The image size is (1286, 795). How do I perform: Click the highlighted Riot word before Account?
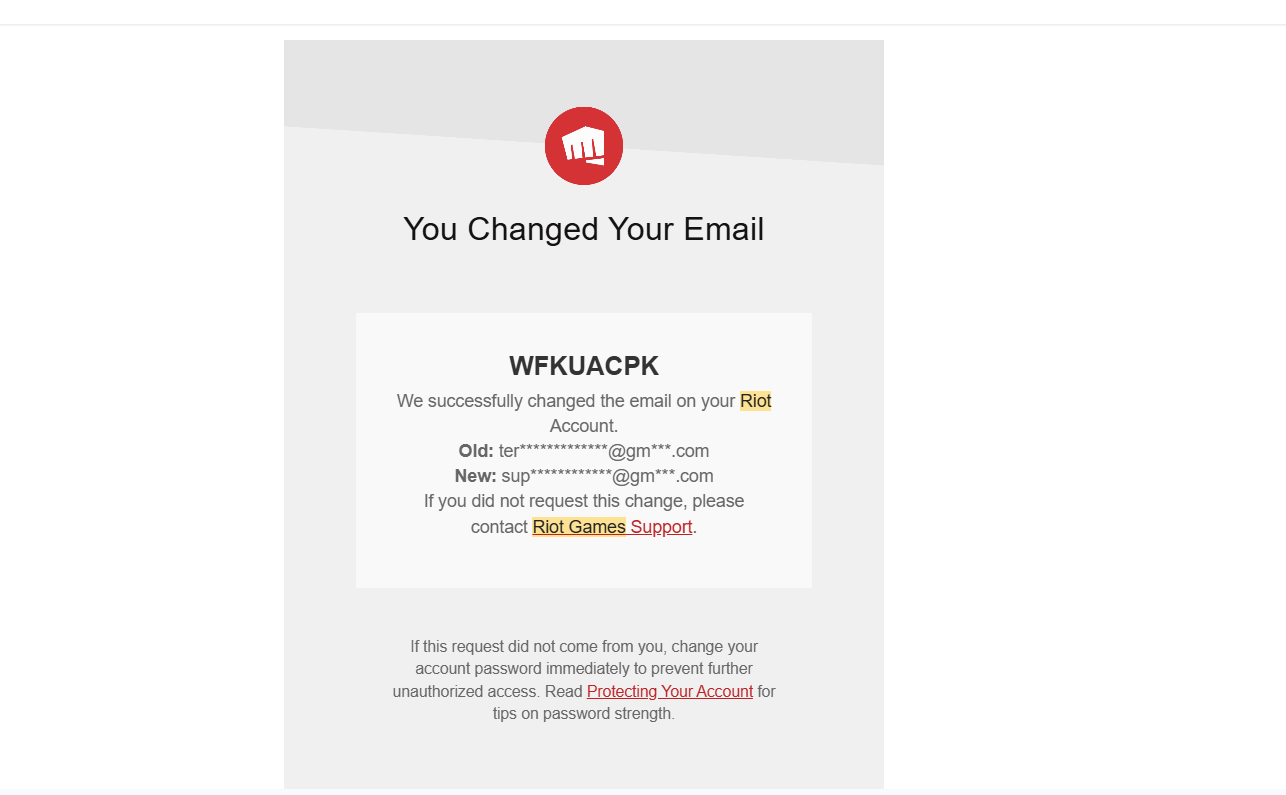tap(755, 401)
